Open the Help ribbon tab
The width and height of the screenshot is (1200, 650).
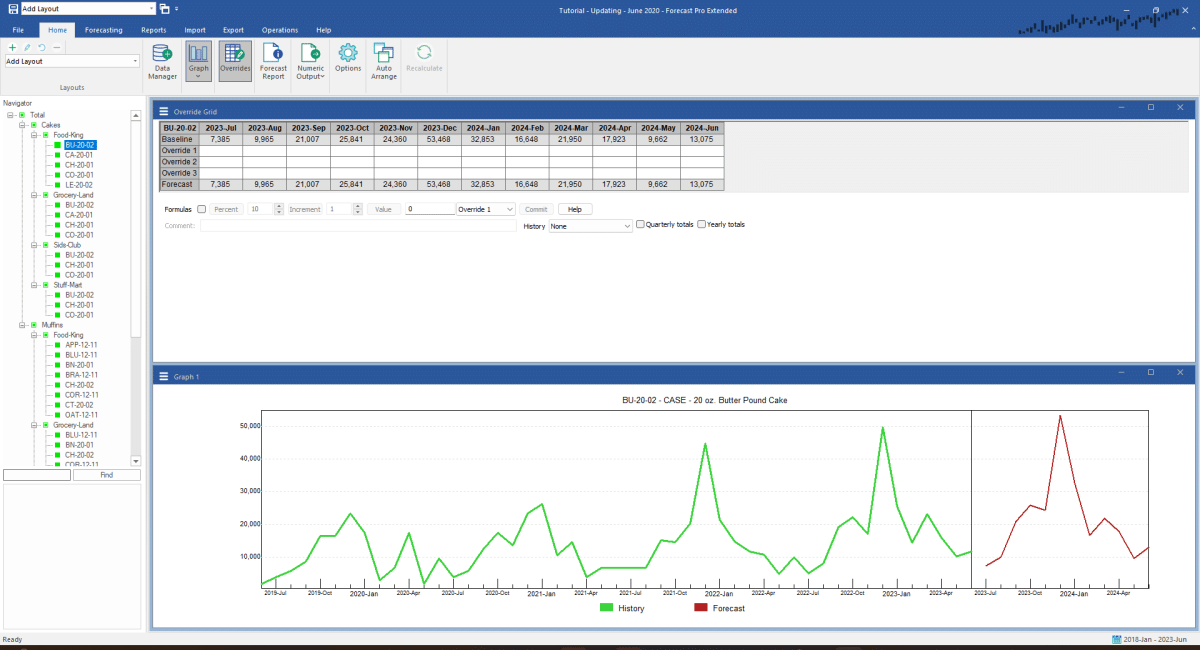(x=323, y=30)
